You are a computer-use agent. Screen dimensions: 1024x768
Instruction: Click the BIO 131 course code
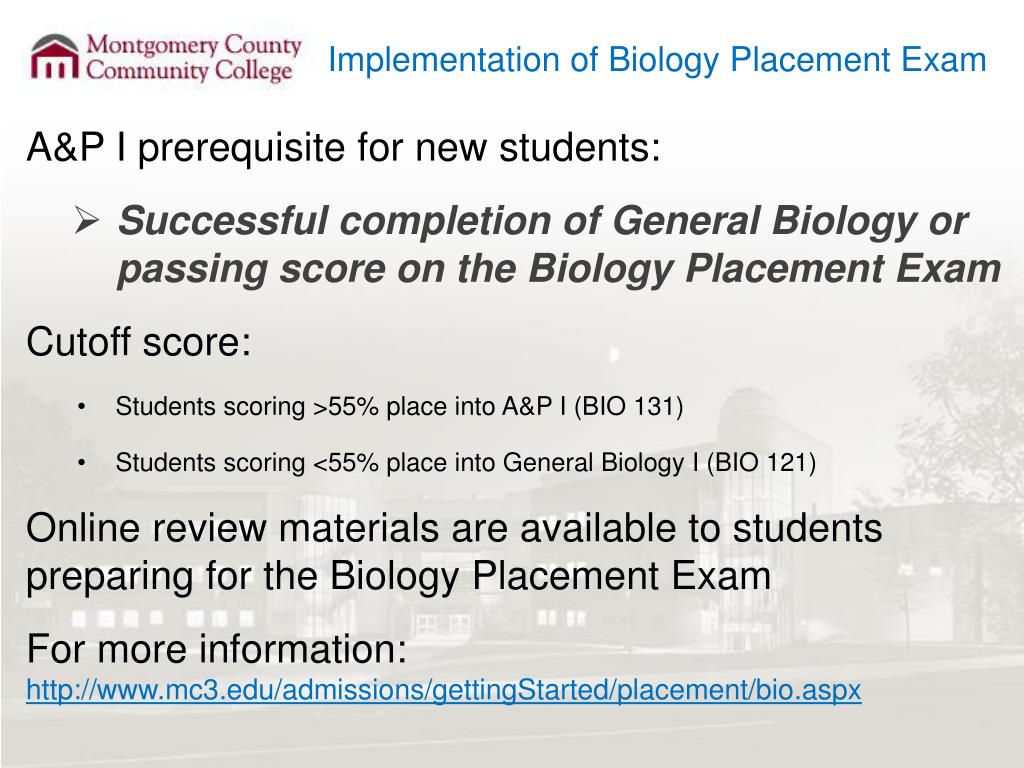[628, 406]
